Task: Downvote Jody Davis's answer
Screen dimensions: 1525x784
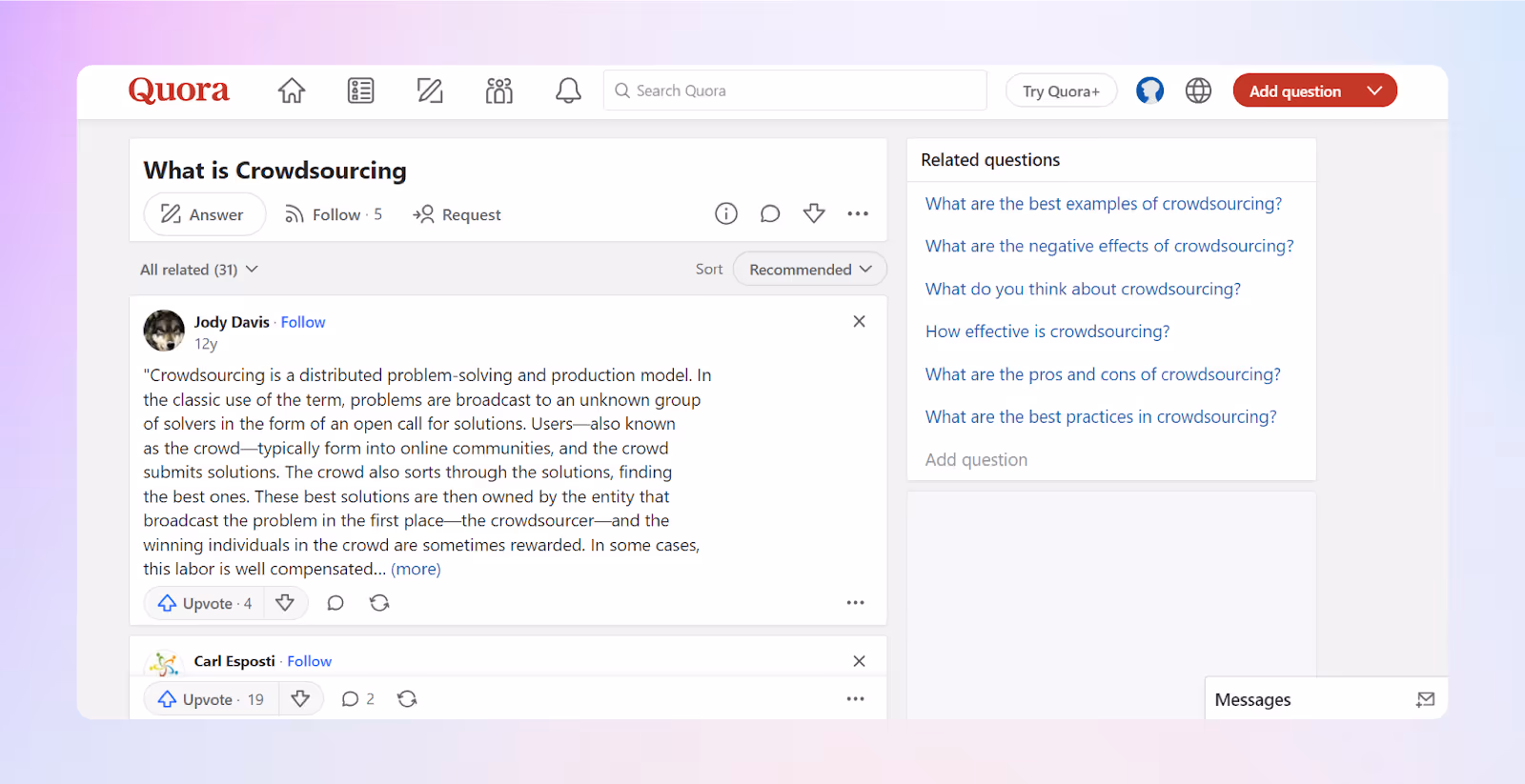Action: click(x=285, y=603)
